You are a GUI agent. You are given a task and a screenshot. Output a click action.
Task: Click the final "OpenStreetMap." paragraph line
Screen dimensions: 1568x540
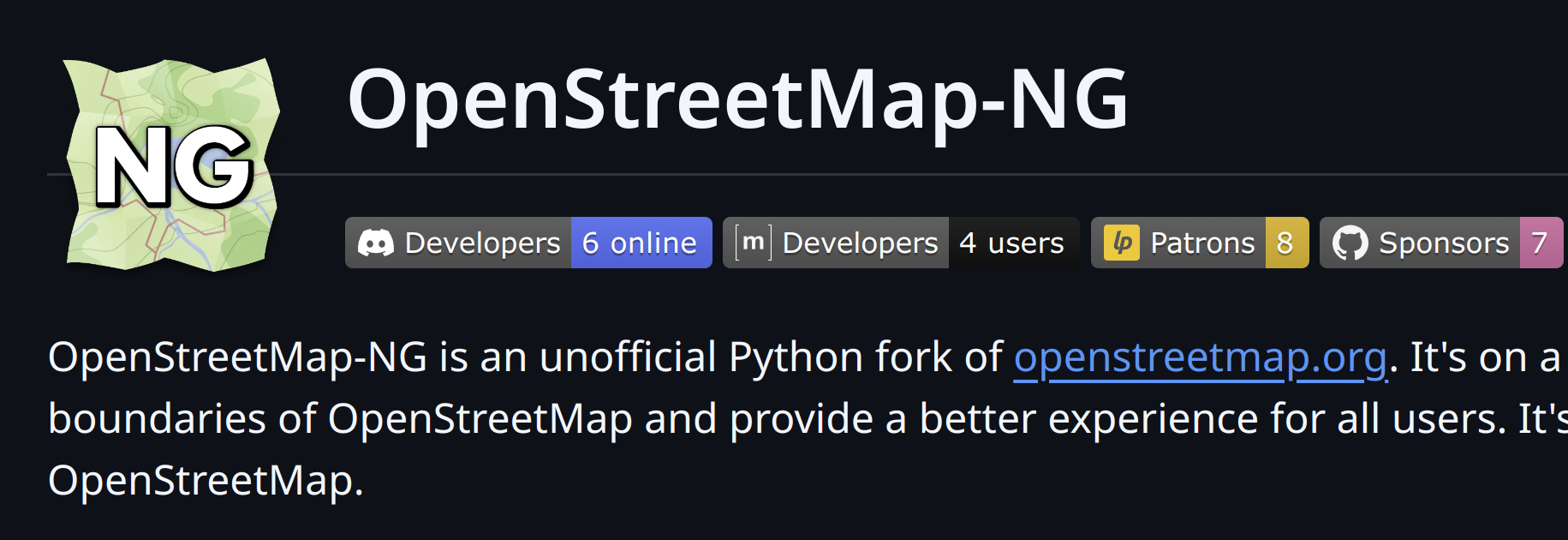[206, 481]
